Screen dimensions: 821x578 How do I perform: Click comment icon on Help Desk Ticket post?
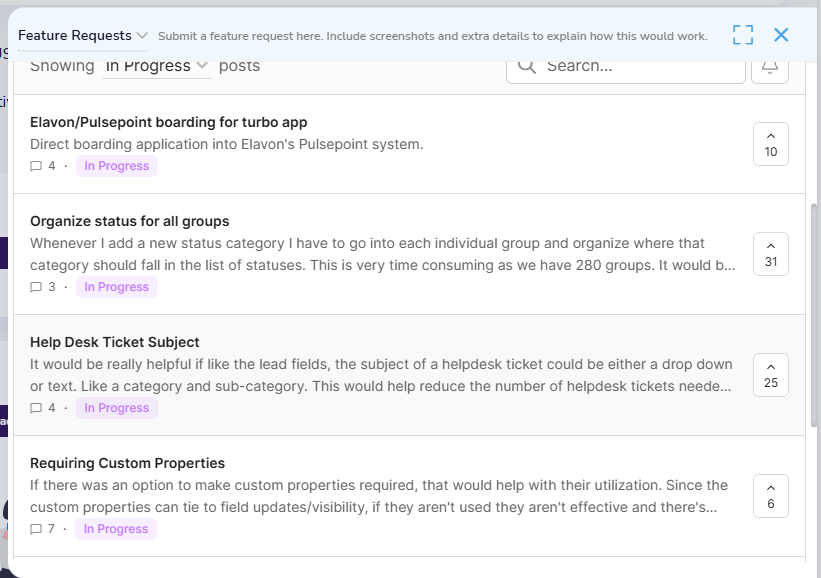[37, 409]
